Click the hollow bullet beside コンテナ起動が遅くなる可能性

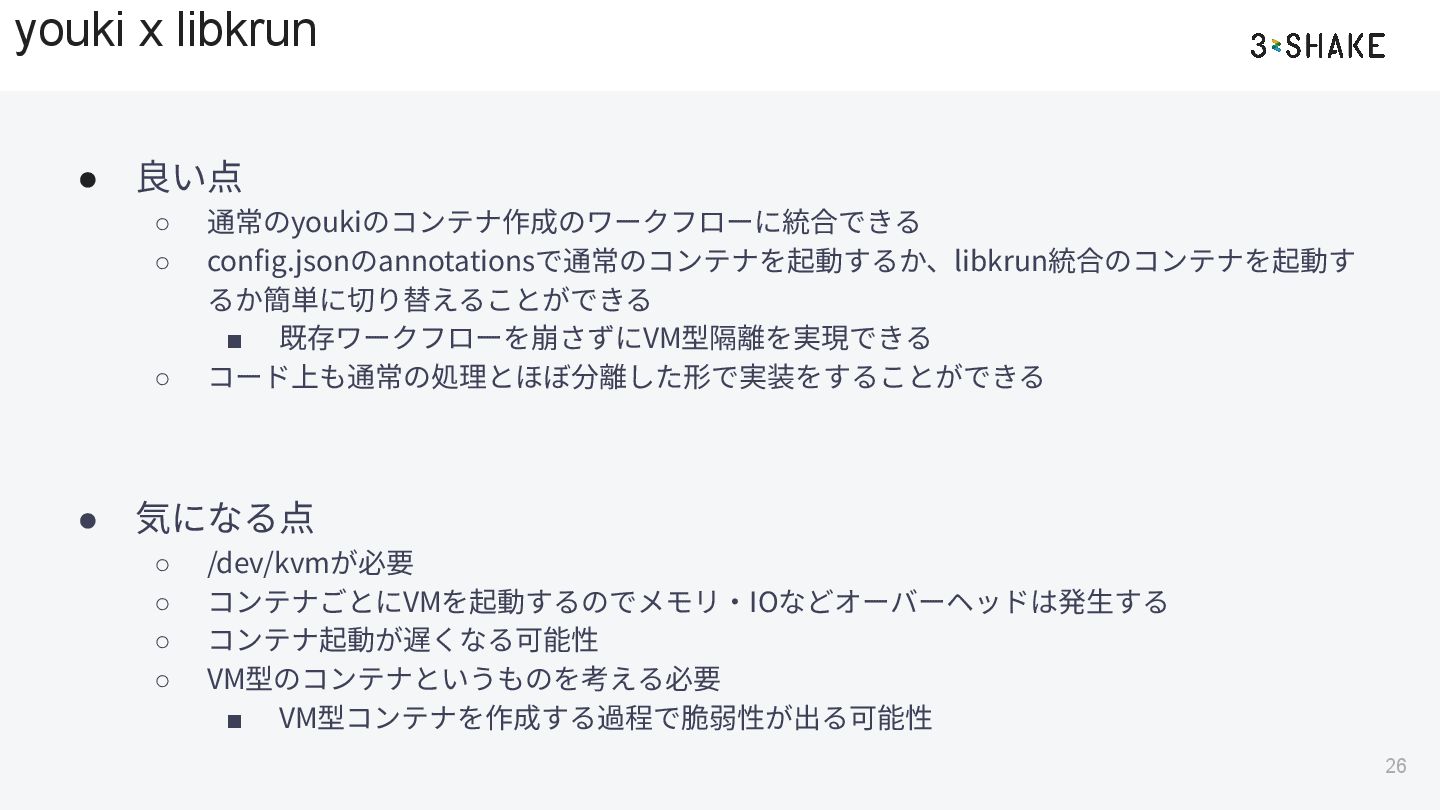163,641
